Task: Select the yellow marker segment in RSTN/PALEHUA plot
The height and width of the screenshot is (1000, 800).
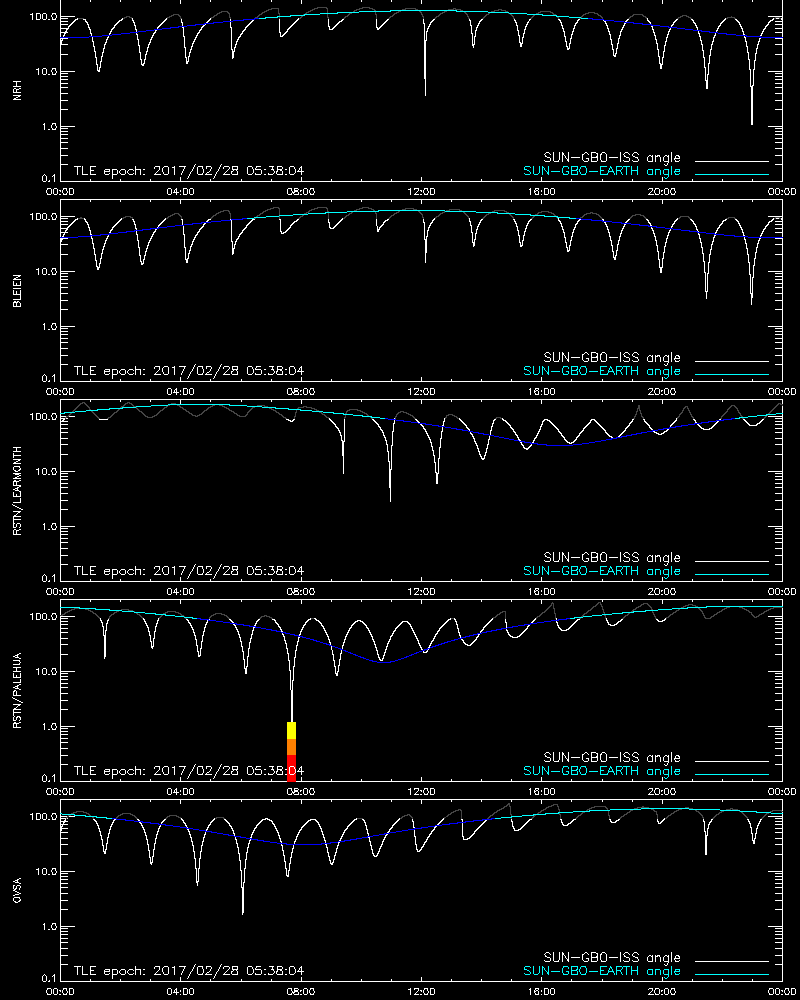Action: (x=292, y=731)
